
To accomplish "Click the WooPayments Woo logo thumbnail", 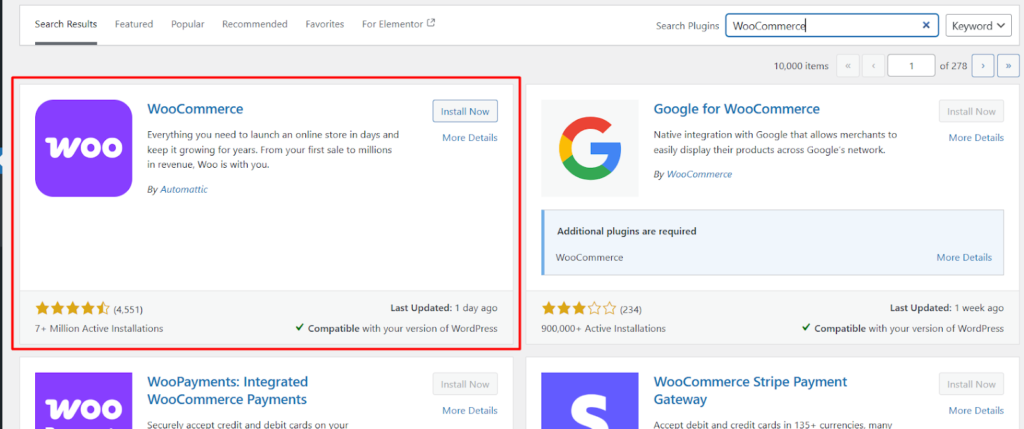I will click(x=84, y=400).
